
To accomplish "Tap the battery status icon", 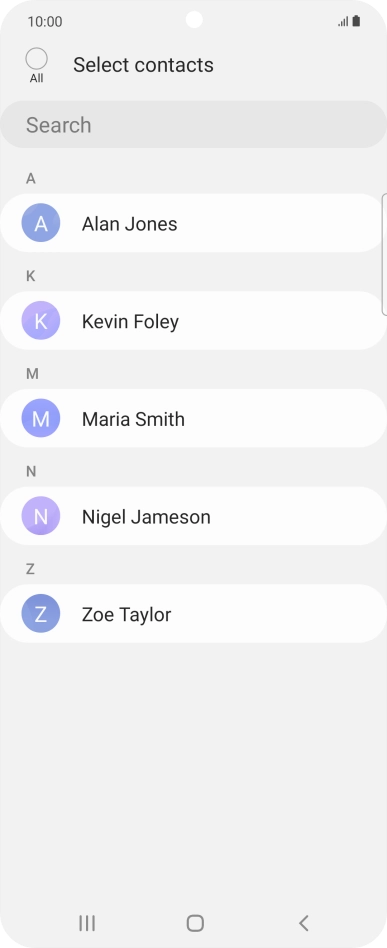I will pos(356,21).
